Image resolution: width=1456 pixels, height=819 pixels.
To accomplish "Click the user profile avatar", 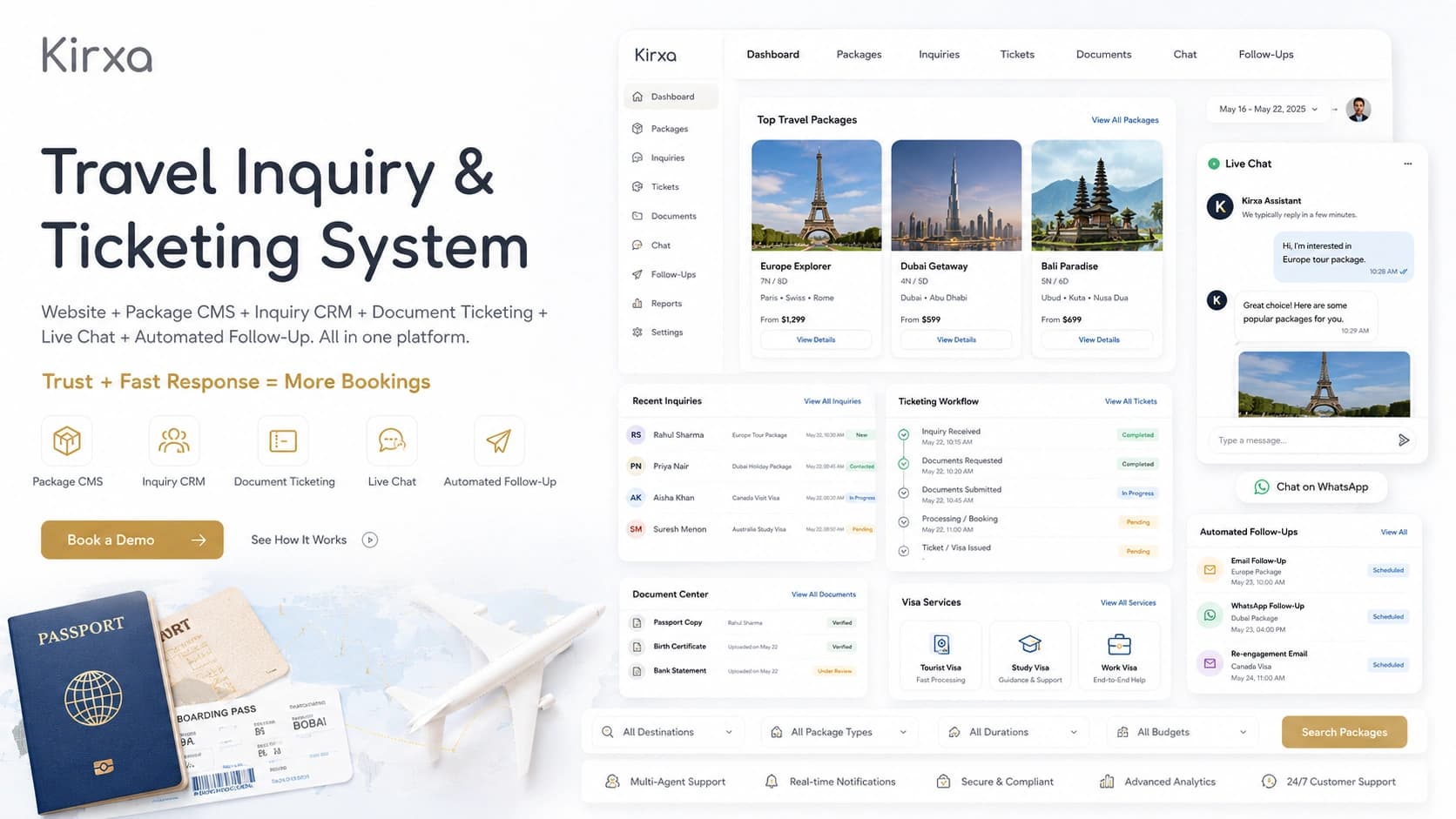I will [x=1358, y=110].
